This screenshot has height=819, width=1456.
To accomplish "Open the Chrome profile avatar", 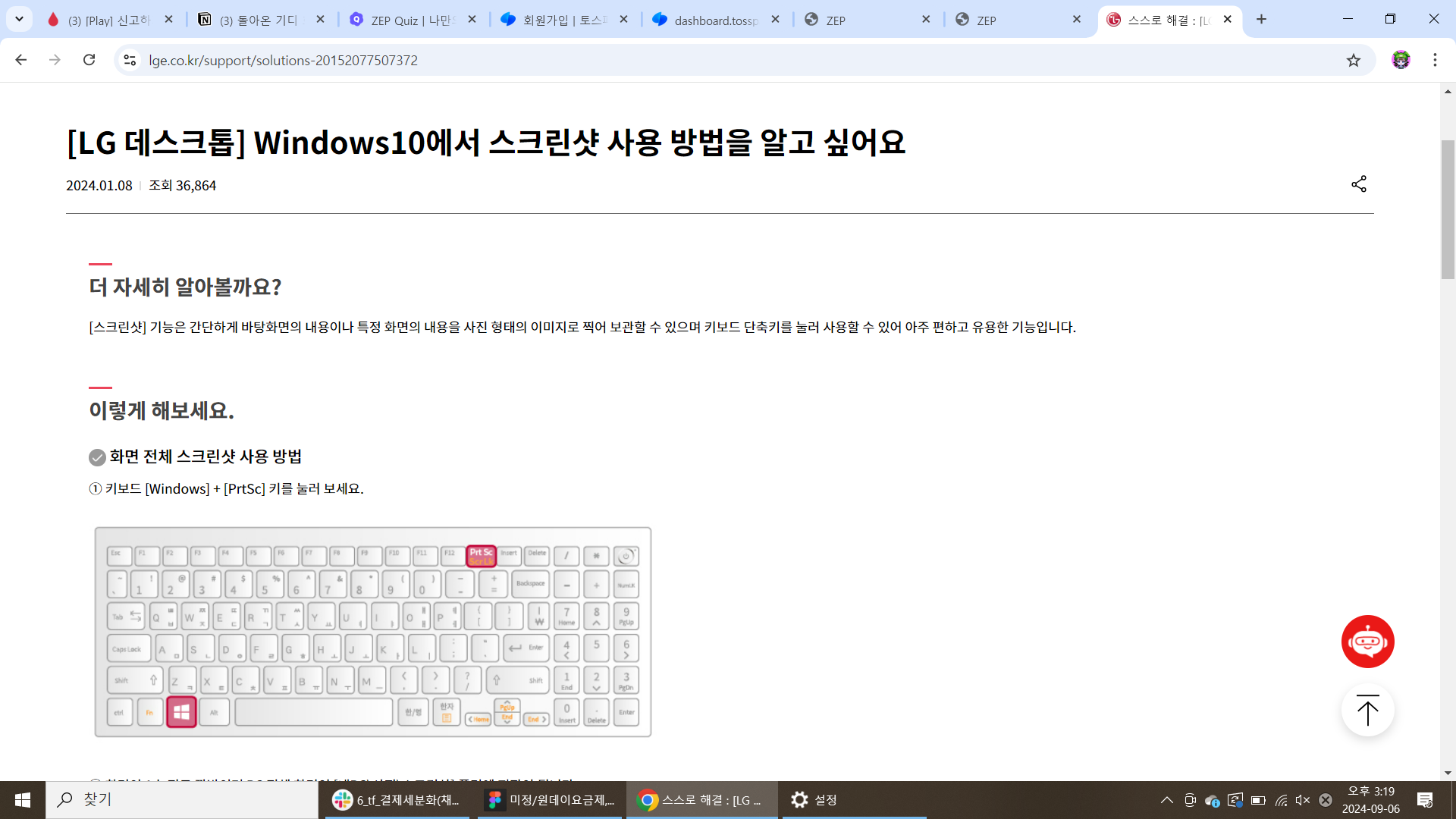I will click(1401, 60).
